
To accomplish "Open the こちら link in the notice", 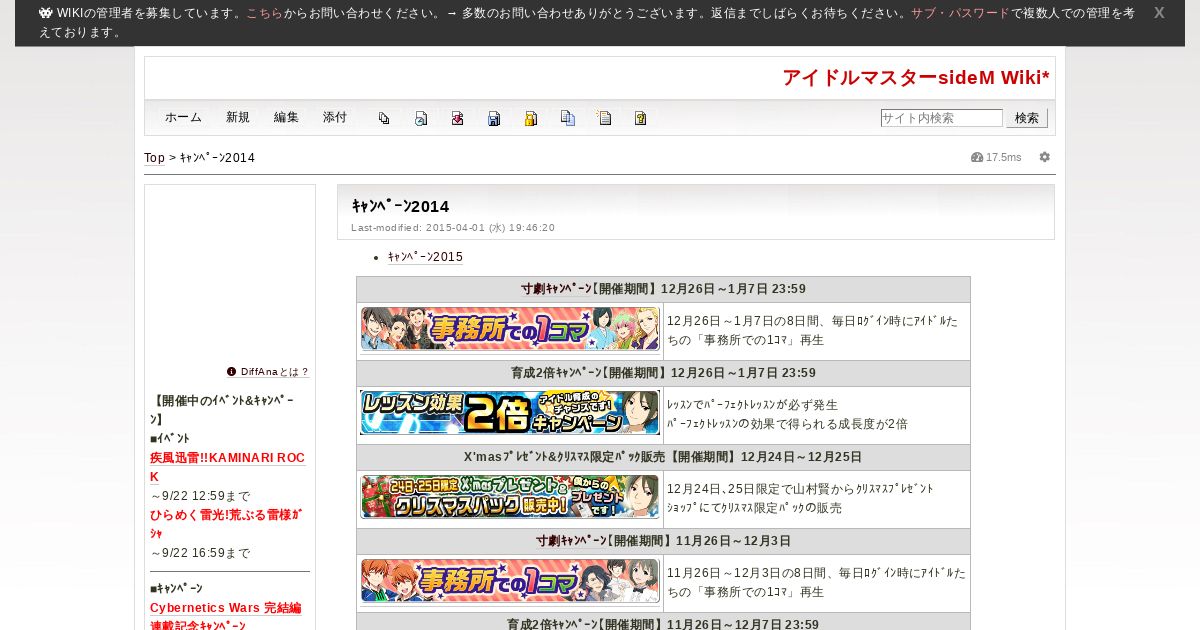I will (265, 13).
